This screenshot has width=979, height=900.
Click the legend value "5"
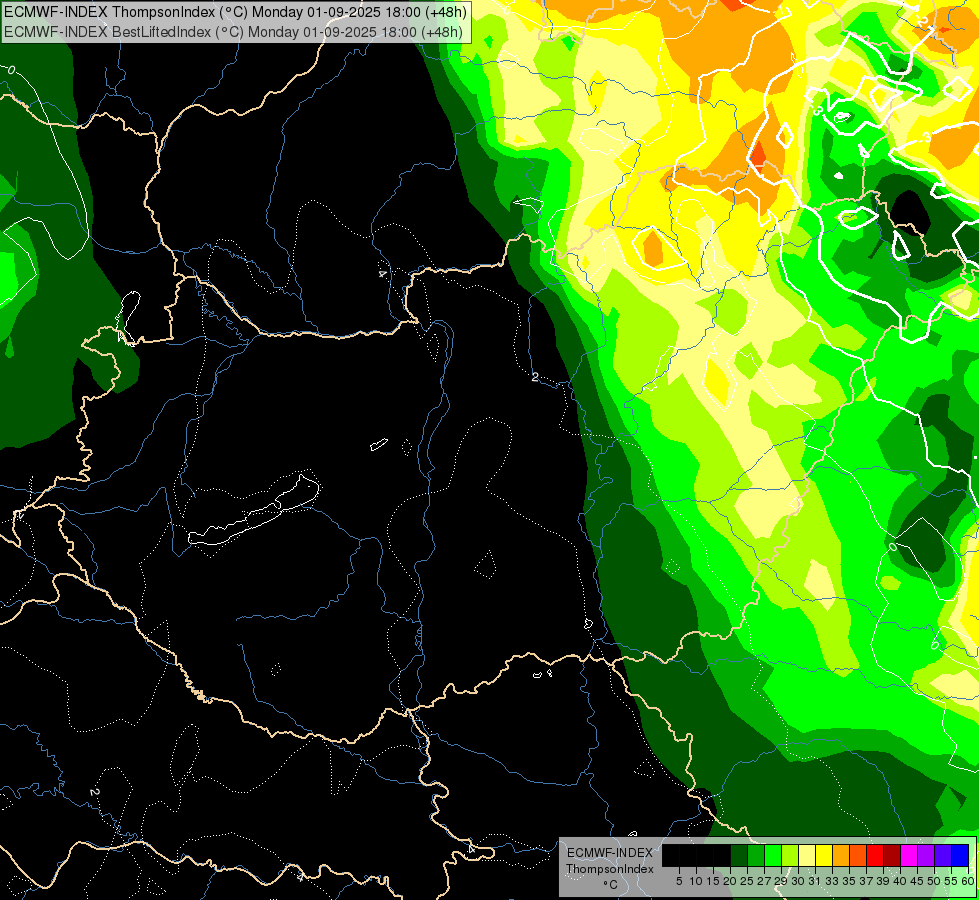pos(679,881)
